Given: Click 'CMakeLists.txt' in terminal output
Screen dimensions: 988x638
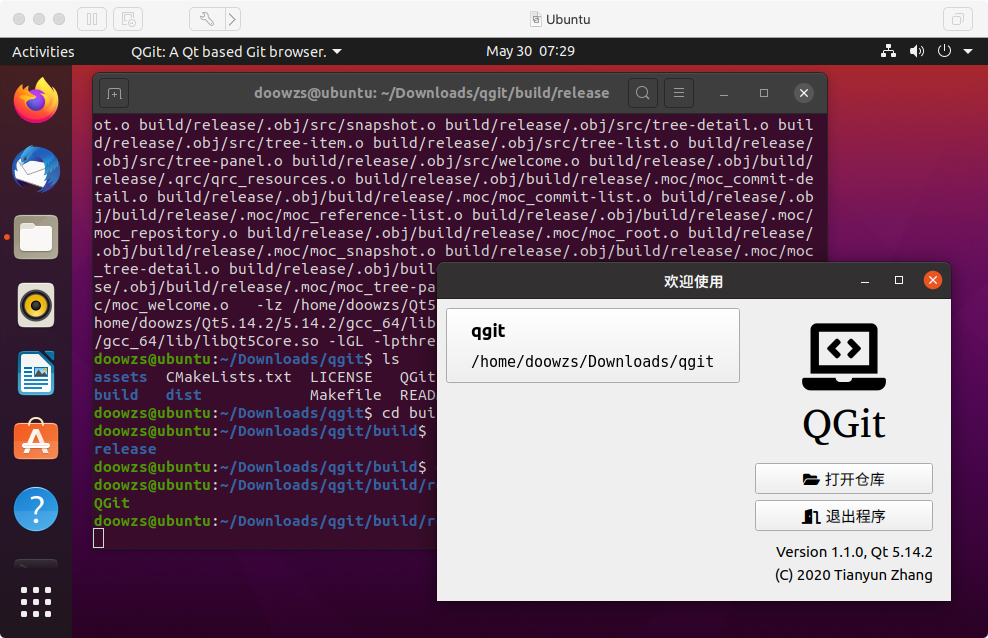Looking at the screenshot, I should click(x=229, y=377).
